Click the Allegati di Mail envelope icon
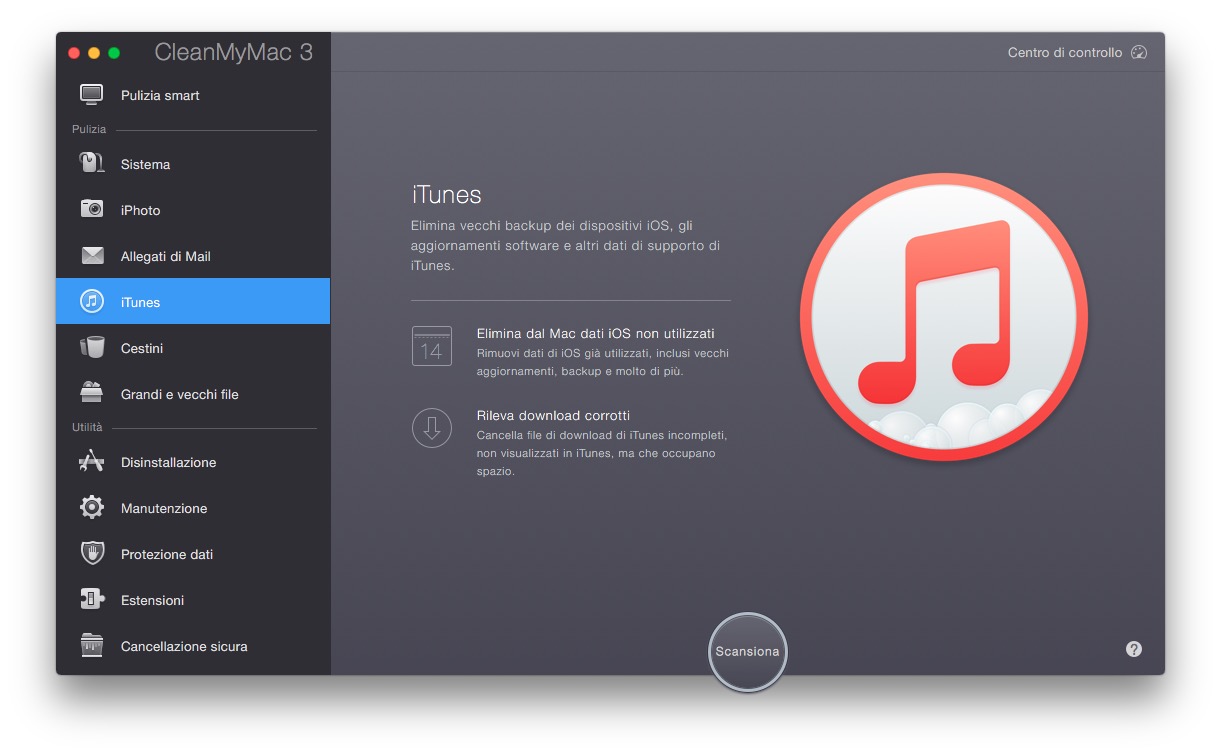The image size is (1221, 755). coord(92,256)
